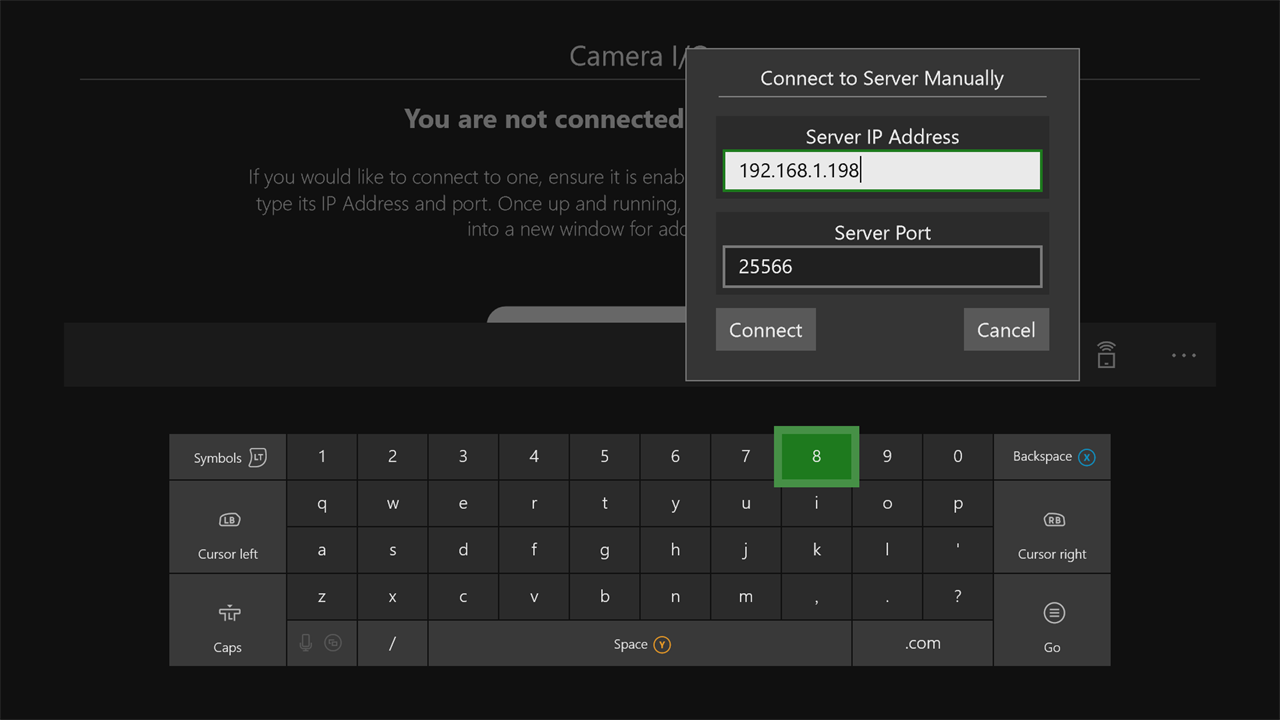The width and height of the screenshot is (1280, 720).
Task: Tap the letter w key
Action: 392,504
